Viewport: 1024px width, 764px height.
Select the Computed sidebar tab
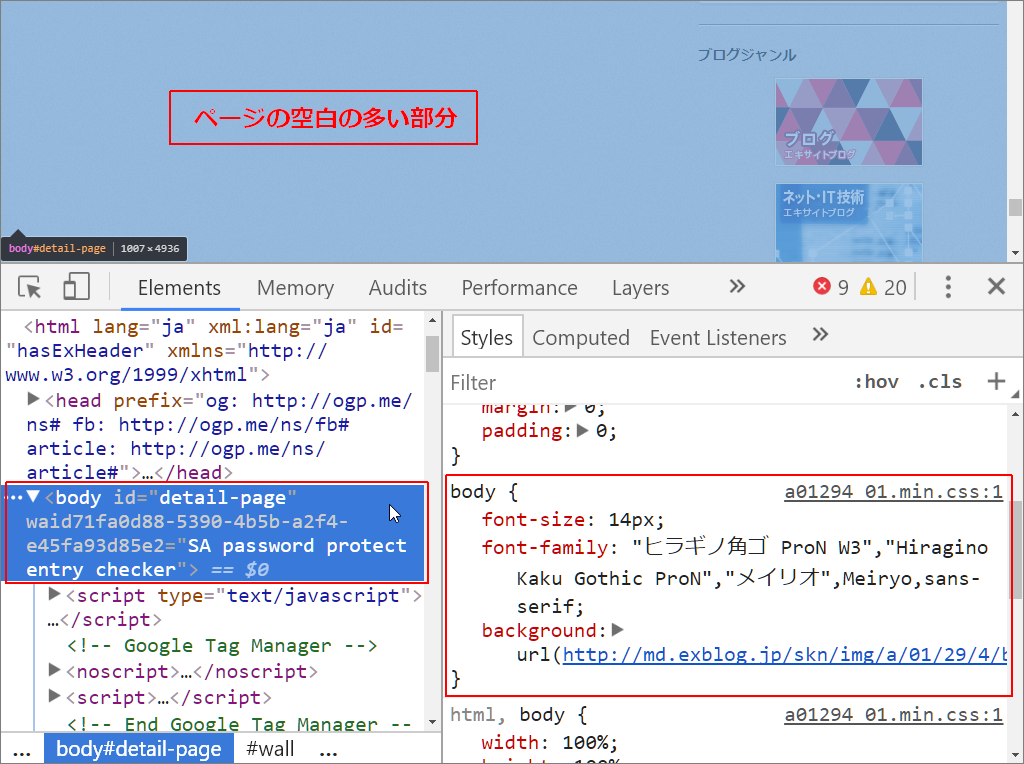[581, 338]
